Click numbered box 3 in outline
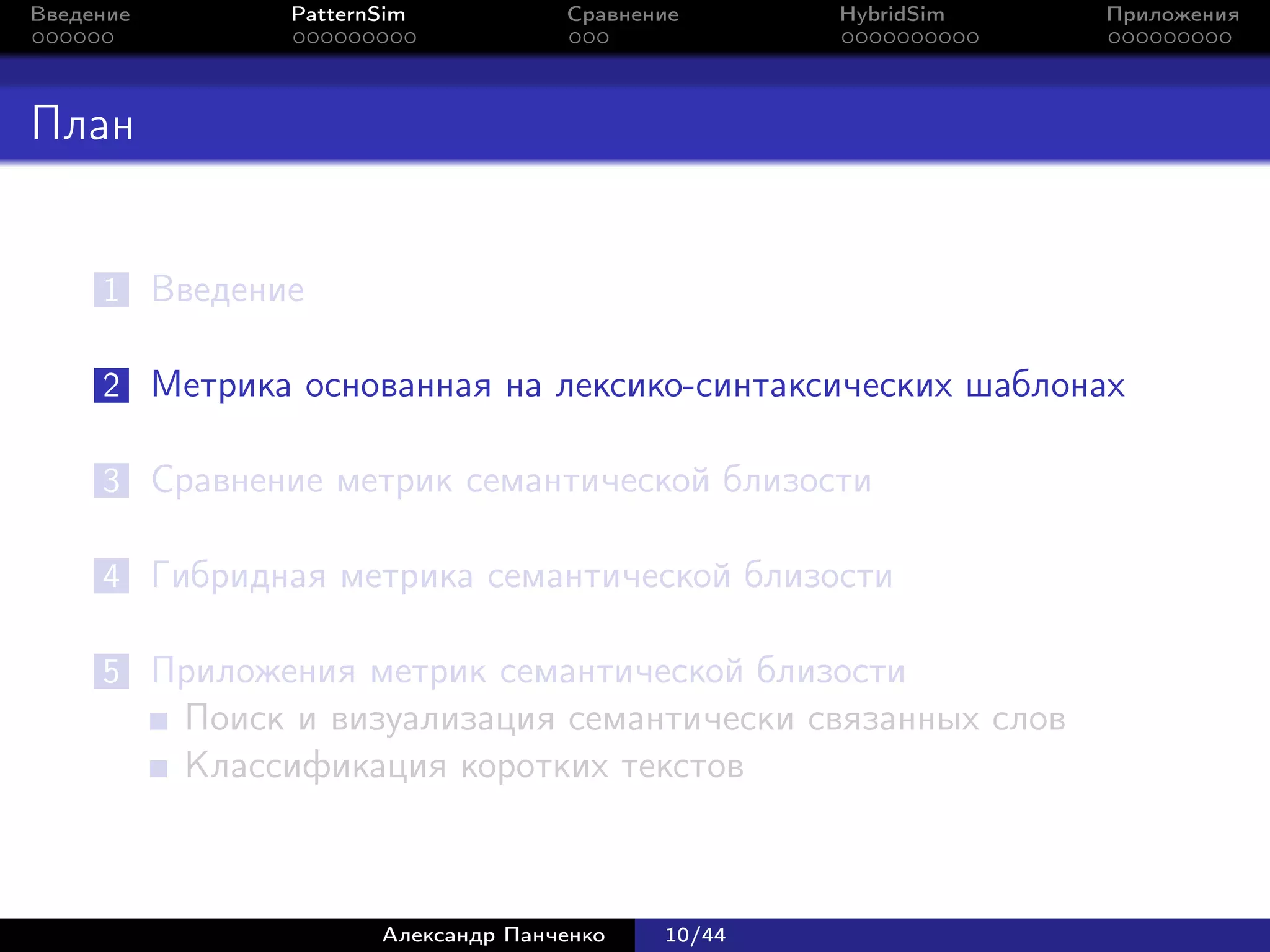This screenshot has height=952, width=1270. pyautogui.click(x=112, y=480)
